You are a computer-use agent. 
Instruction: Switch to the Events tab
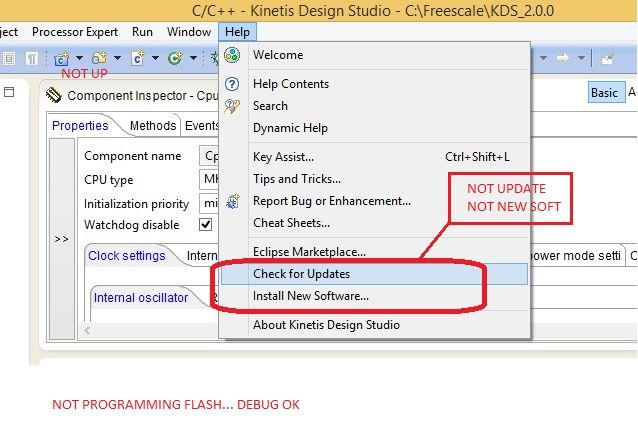tap(201, 125)
